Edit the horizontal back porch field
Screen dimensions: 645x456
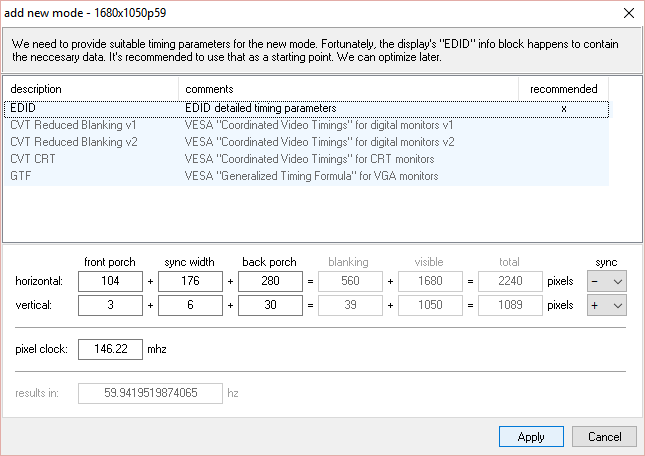click(270, 282)
